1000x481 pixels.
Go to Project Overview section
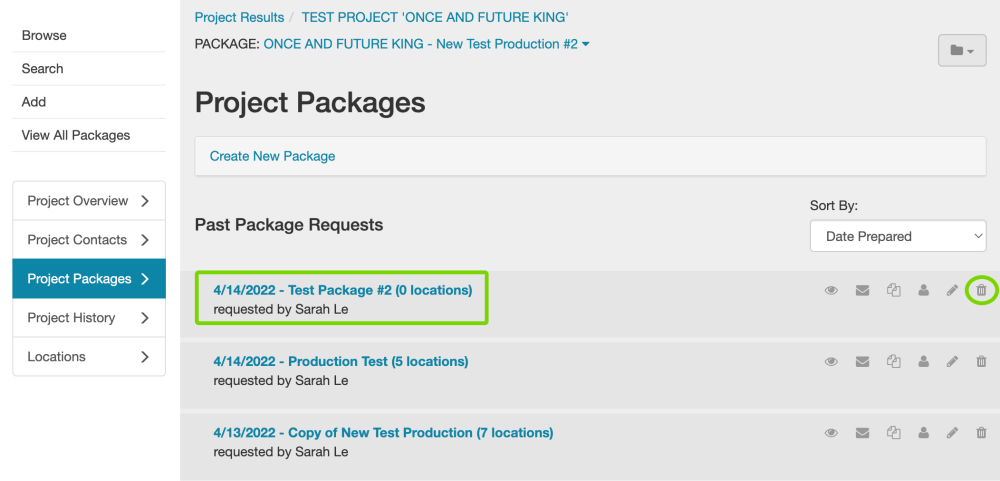(x=88, y=201)
